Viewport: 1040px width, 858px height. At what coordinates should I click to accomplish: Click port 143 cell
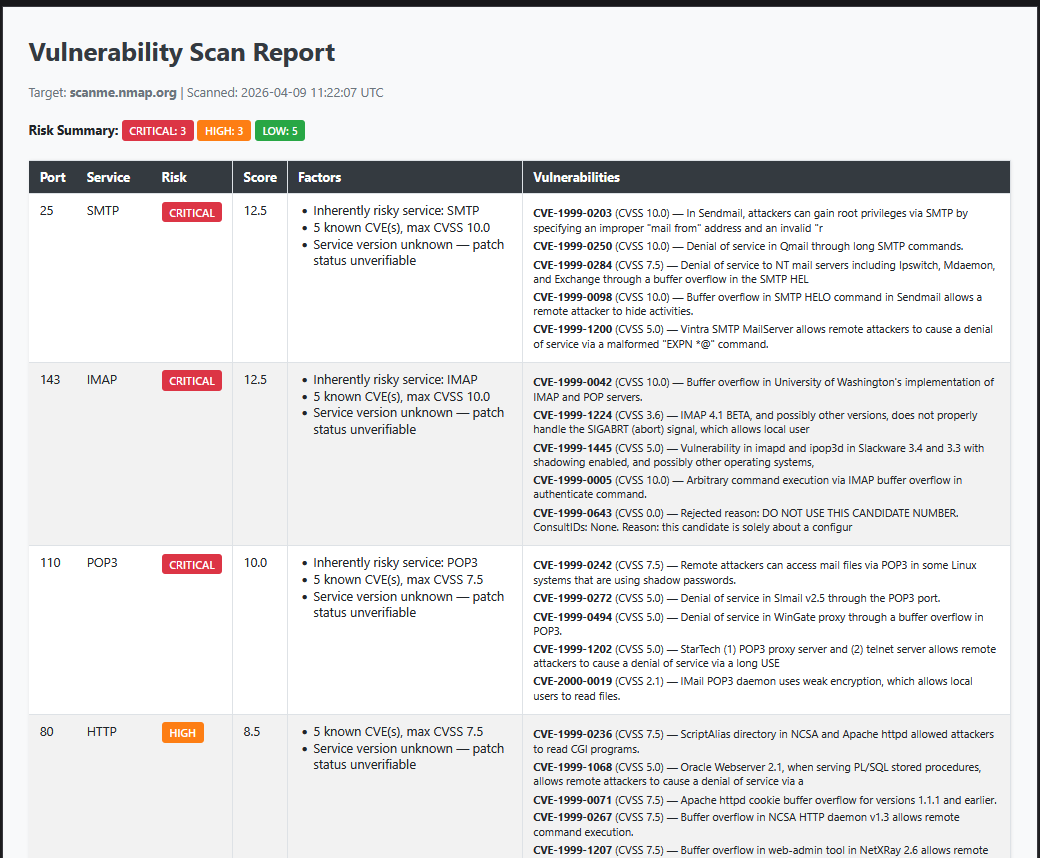[50, 380]
